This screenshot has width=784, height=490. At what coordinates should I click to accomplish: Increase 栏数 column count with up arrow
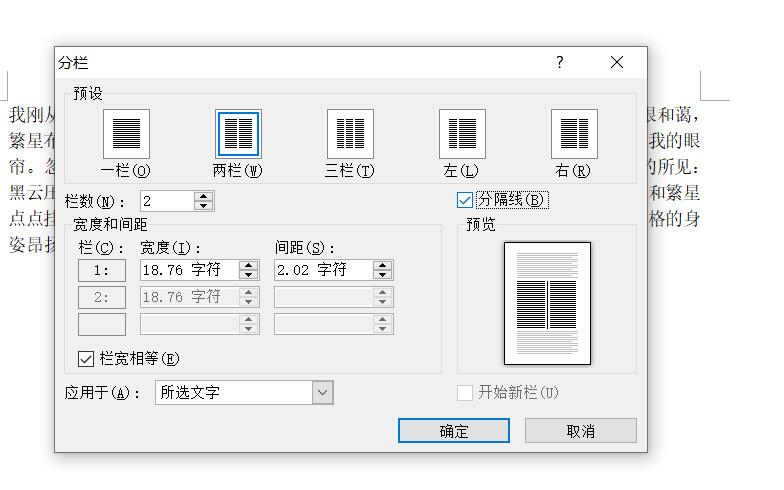tap(204, 196)
